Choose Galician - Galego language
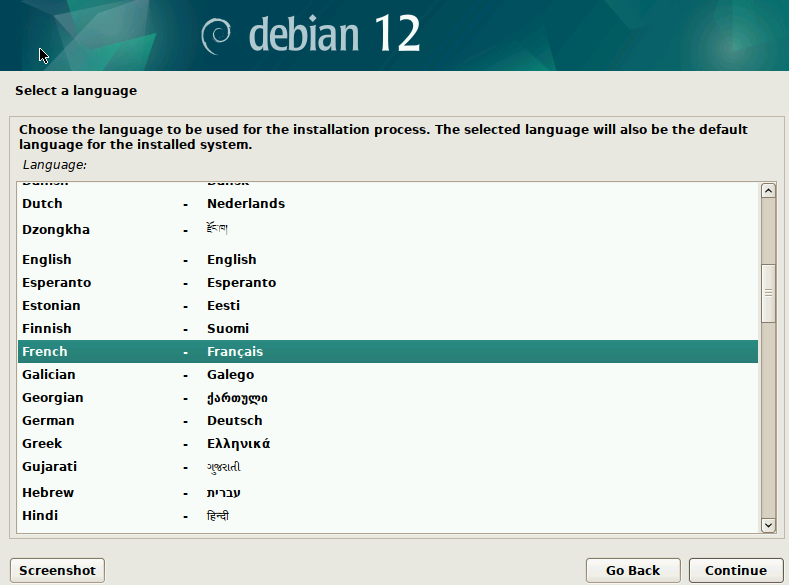The image size is (789, 585). coord(388,375)
